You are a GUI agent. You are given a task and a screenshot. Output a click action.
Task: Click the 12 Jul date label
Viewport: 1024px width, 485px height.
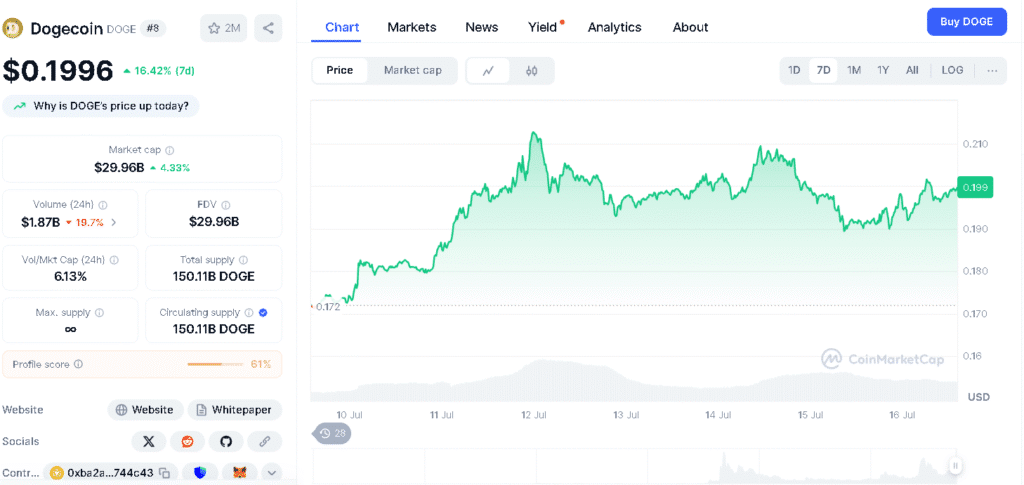[534, 415]
